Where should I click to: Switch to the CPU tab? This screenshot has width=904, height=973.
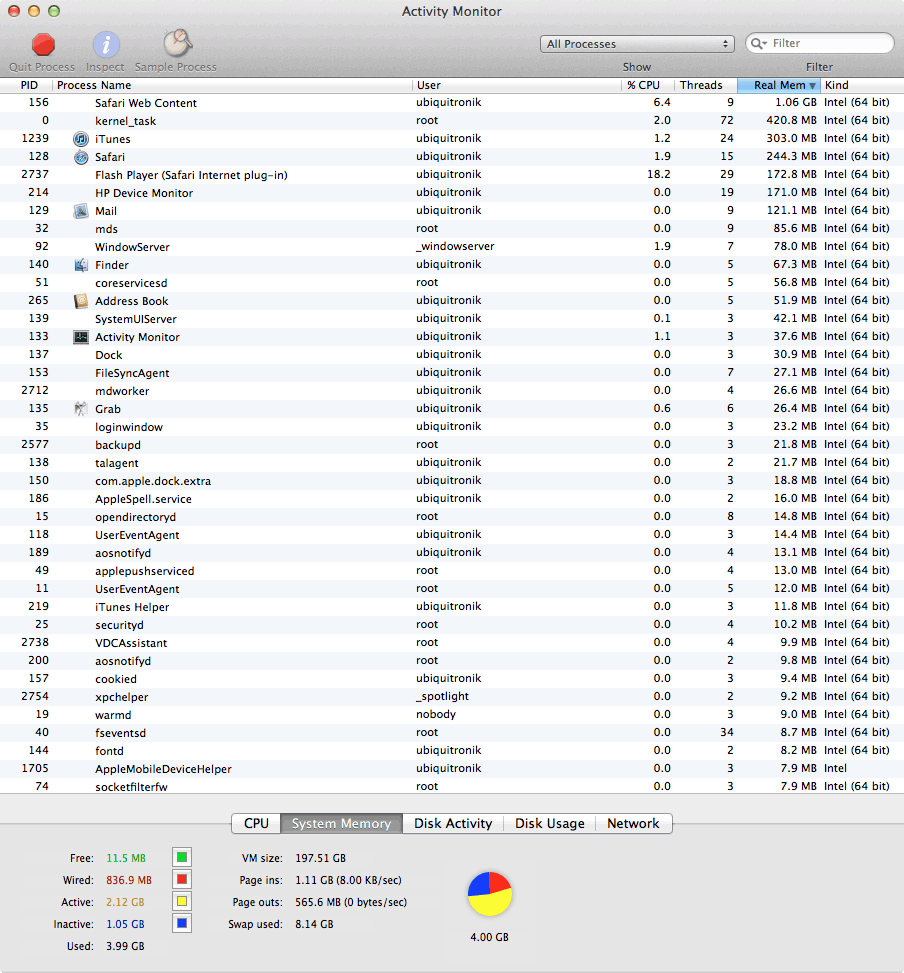256,823
